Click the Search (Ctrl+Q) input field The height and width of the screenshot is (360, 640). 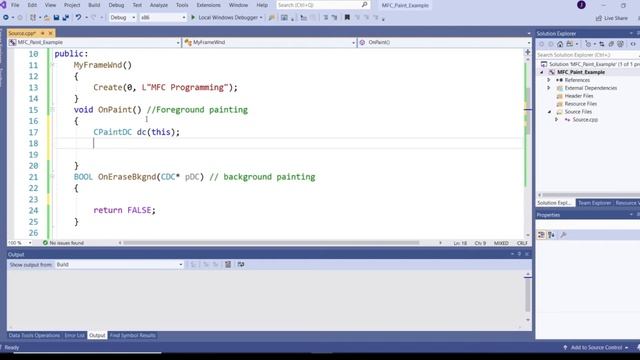pos(318,5)
